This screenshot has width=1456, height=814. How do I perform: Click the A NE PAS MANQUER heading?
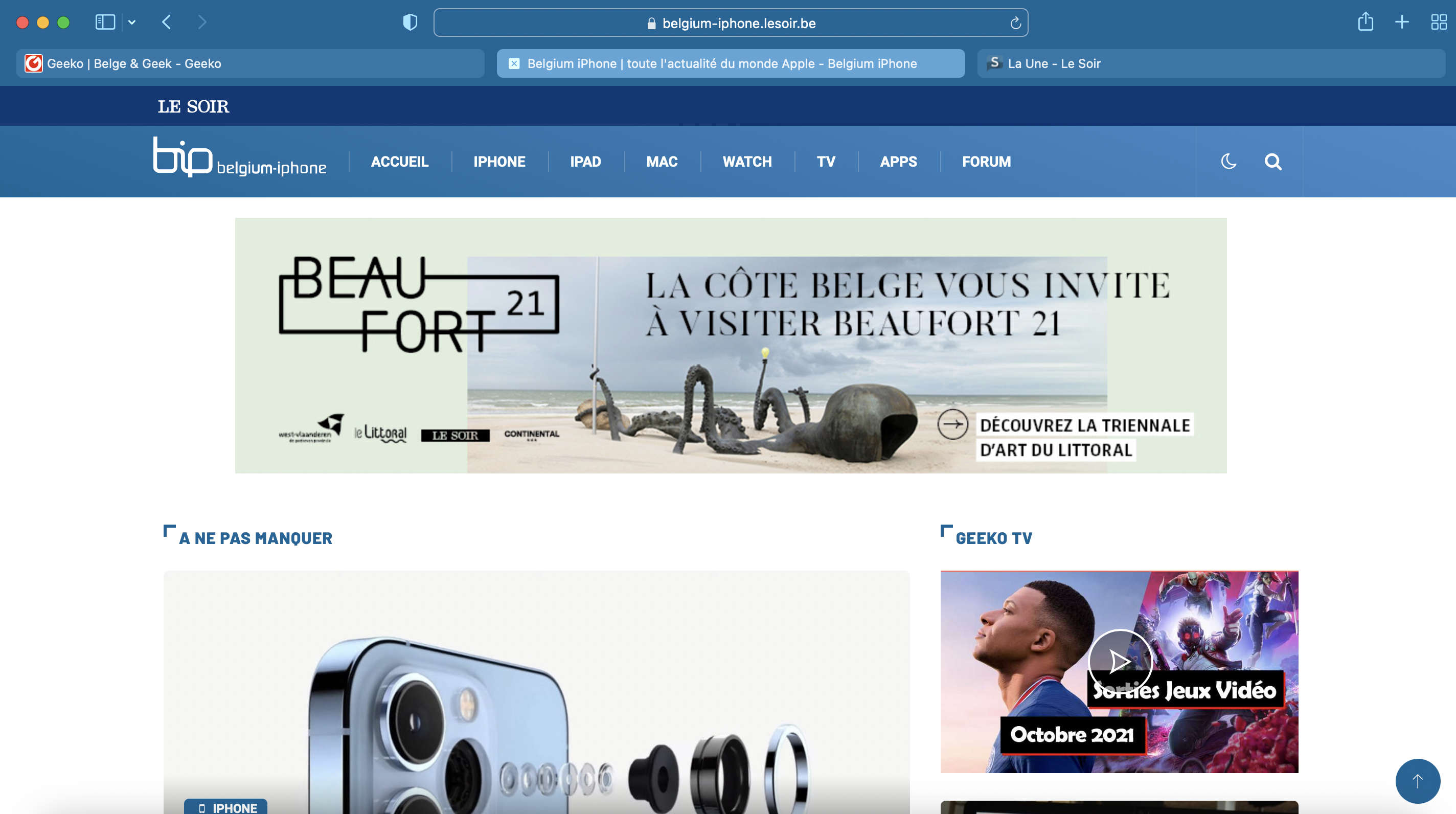[256, 538]
